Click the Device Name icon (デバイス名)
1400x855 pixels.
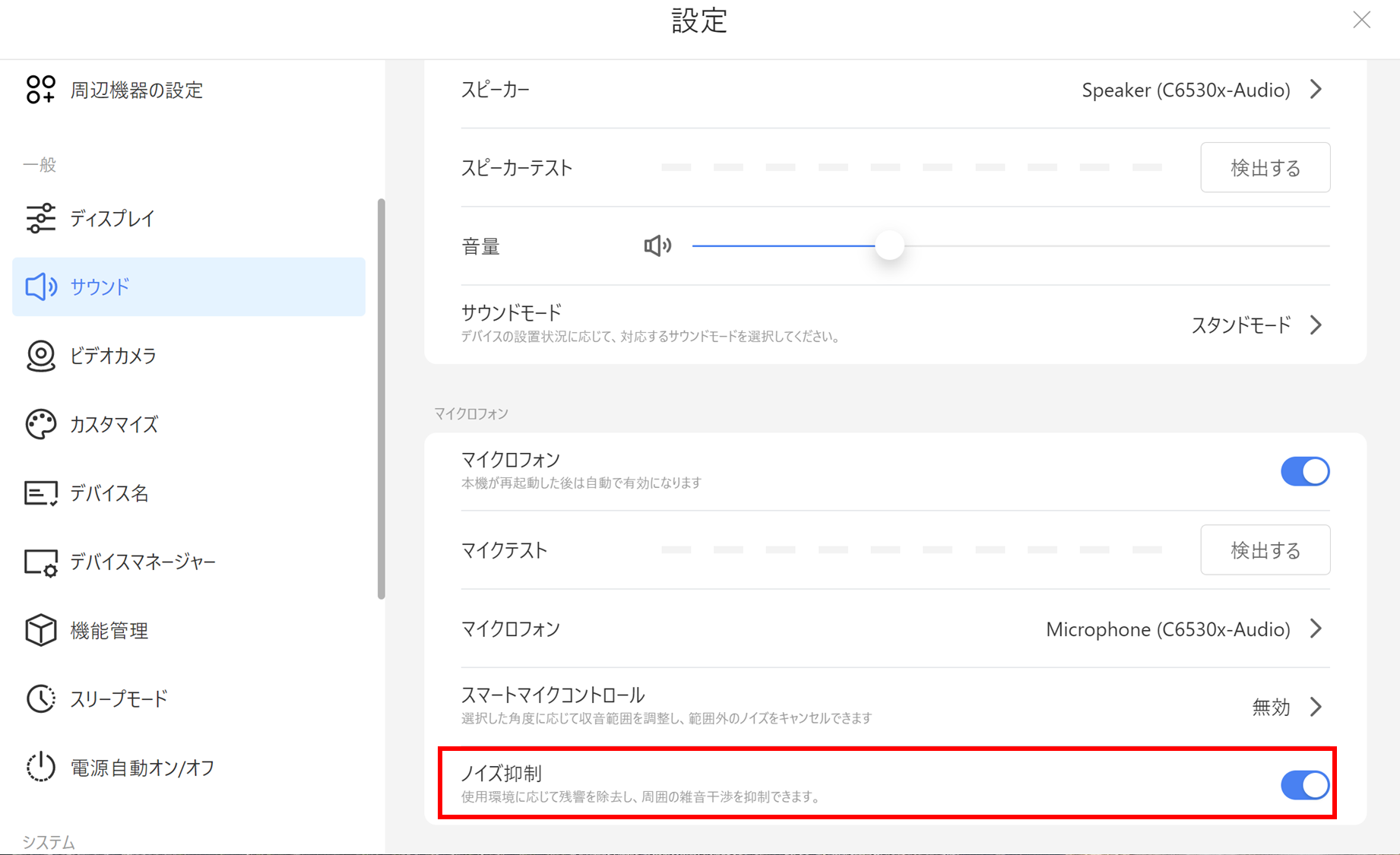pyautogui.click(x=40, y=493)
